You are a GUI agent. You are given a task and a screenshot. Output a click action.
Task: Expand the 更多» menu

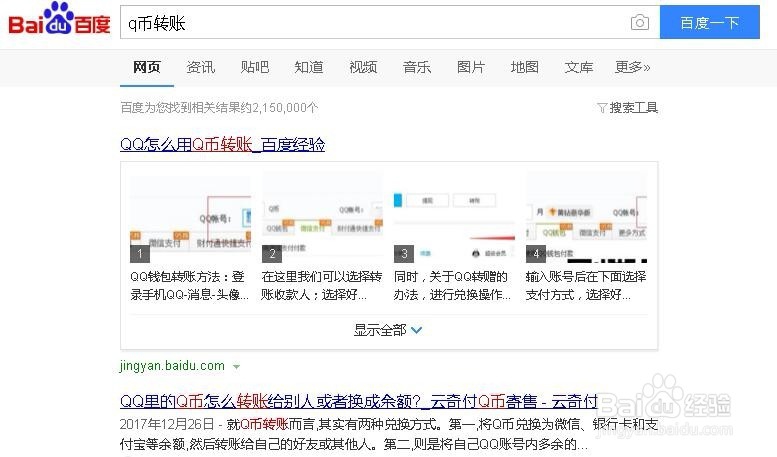pyautogui.click(x=633, y=67)
